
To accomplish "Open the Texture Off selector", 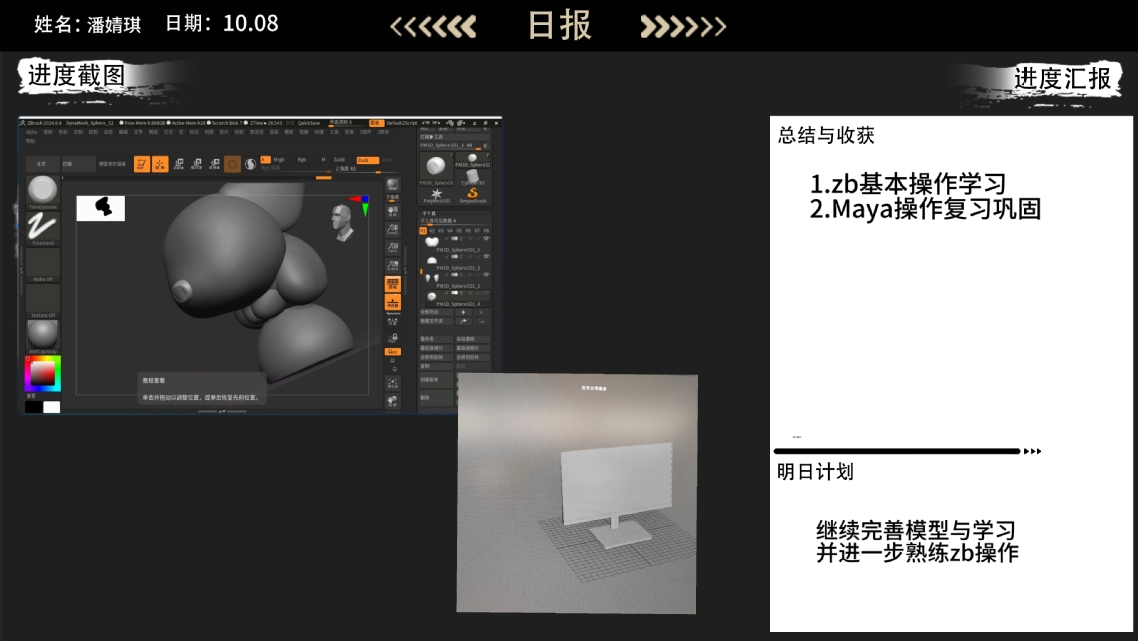I will [x=43, y=300].
